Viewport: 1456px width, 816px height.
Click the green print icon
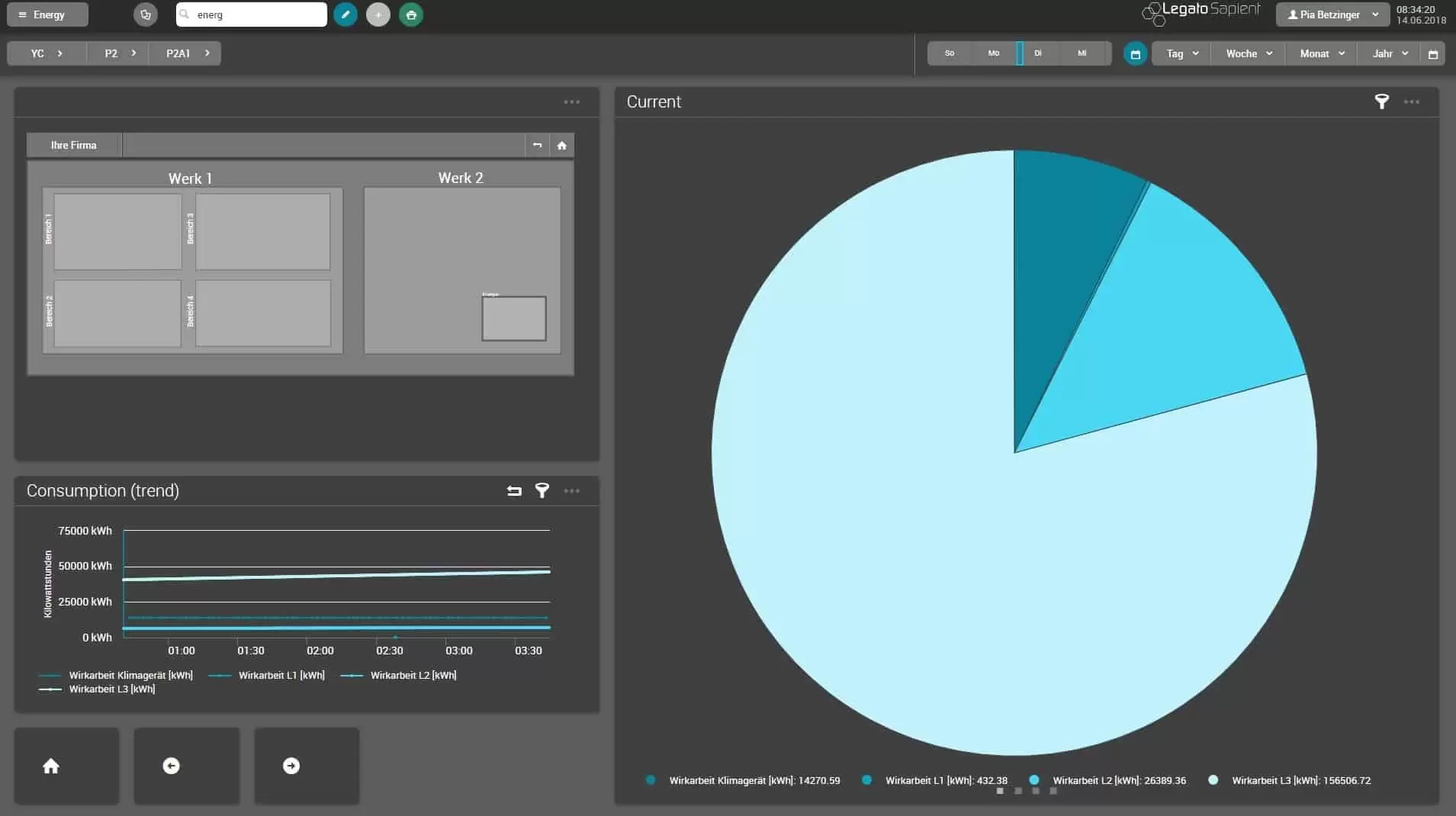click(411, 14)
